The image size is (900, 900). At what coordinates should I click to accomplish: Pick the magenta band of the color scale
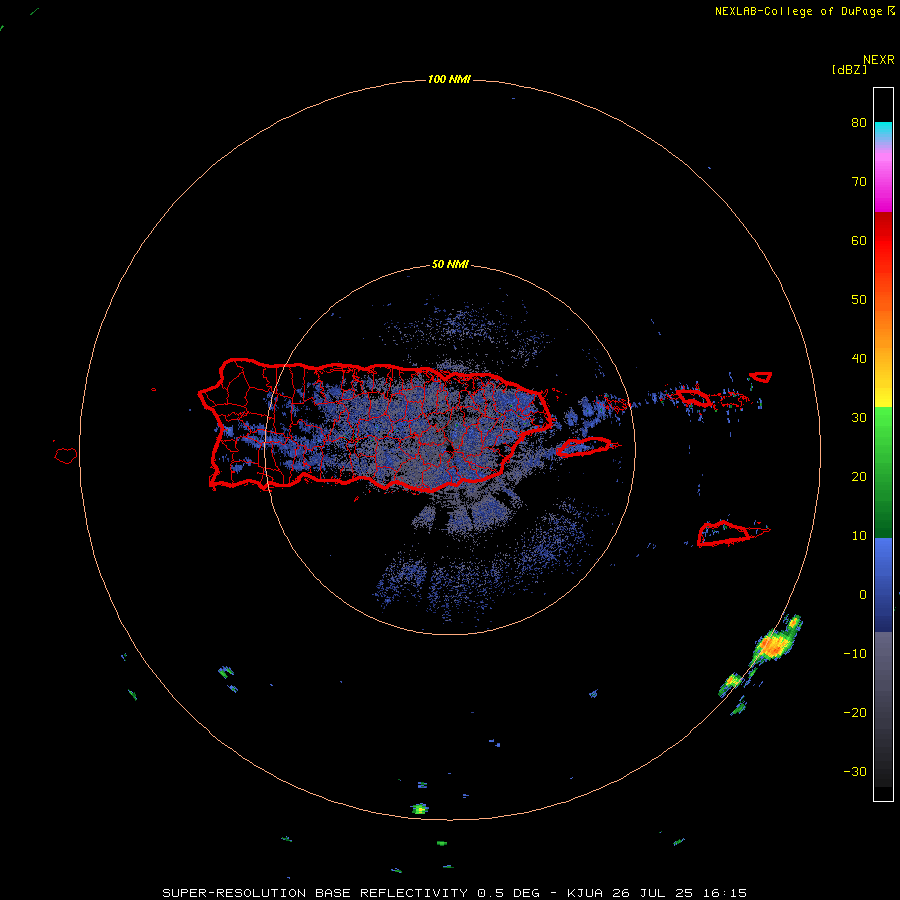(x=883, y=183)
